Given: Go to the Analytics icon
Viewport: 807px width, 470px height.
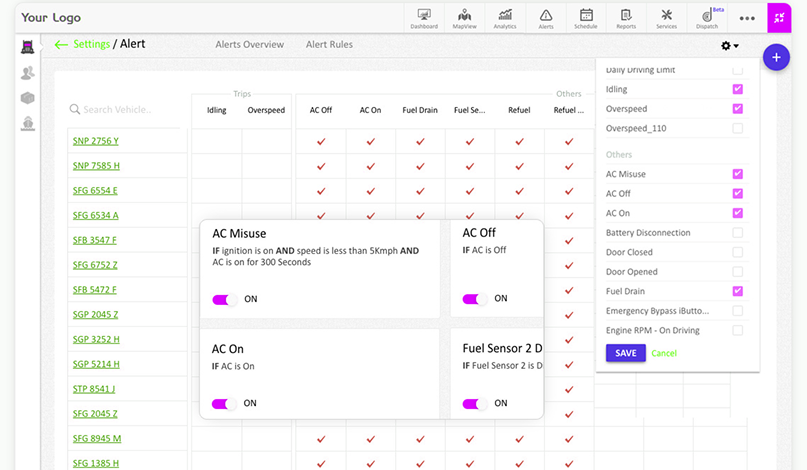Looking at the screenshot, I should pyautogui.click(x=505, y=18).
